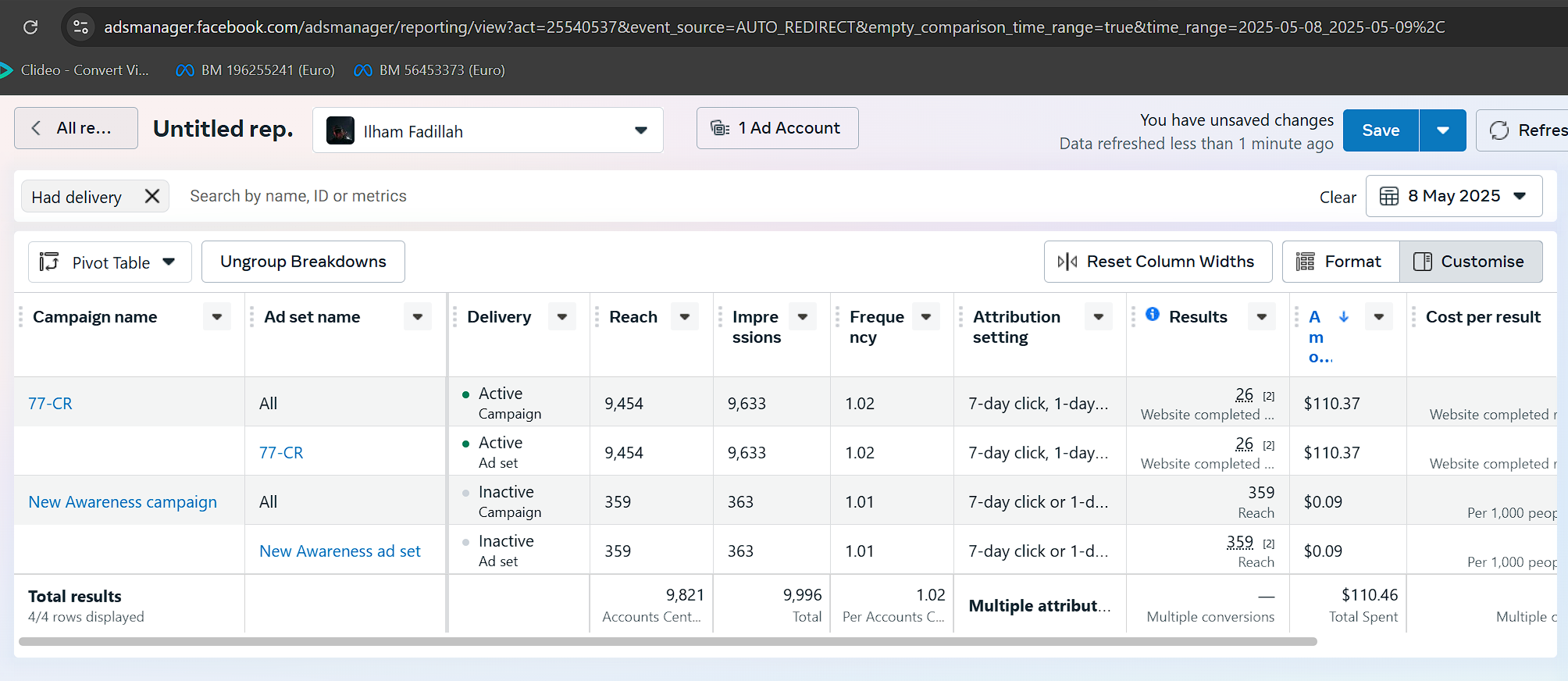Screen dimensions: 1568x681
Task: Grab Frequency column drag handle
Action: pyautogui.click(x=837, y=316)
